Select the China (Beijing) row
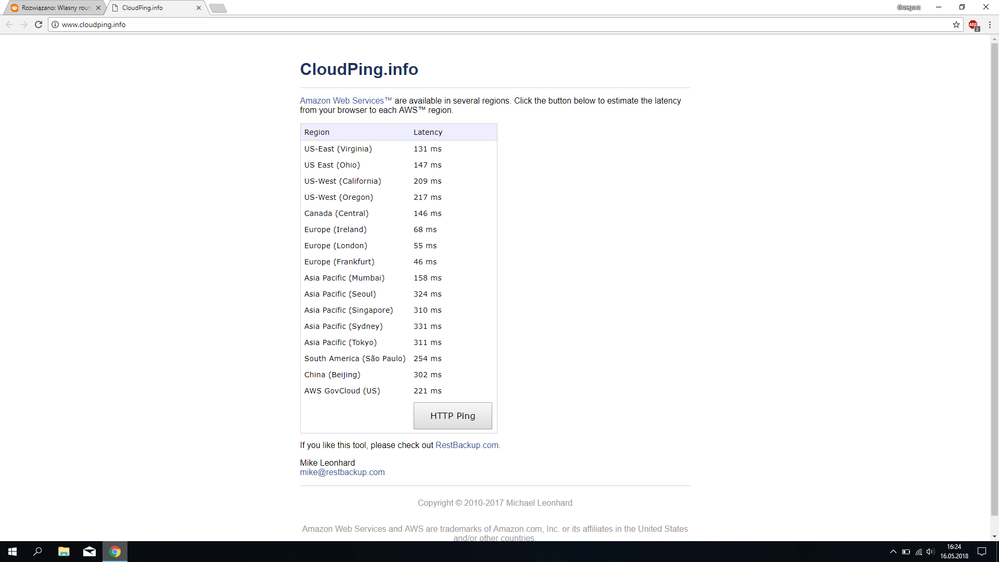The image size is (999, 562). click(x=399, y=375)
